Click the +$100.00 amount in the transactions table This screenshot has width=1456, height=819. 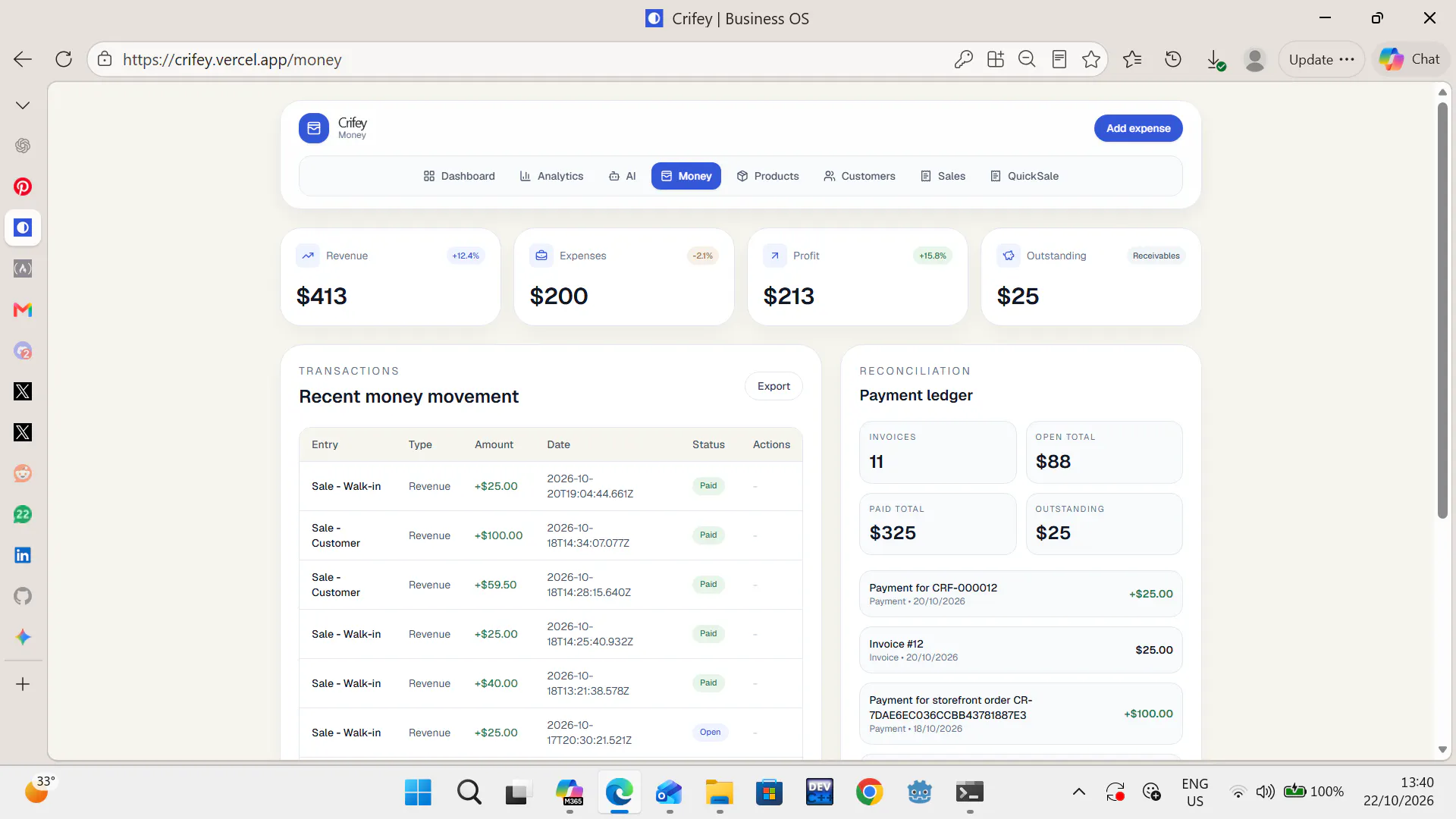pyautogui.click(x=498, y=535)
